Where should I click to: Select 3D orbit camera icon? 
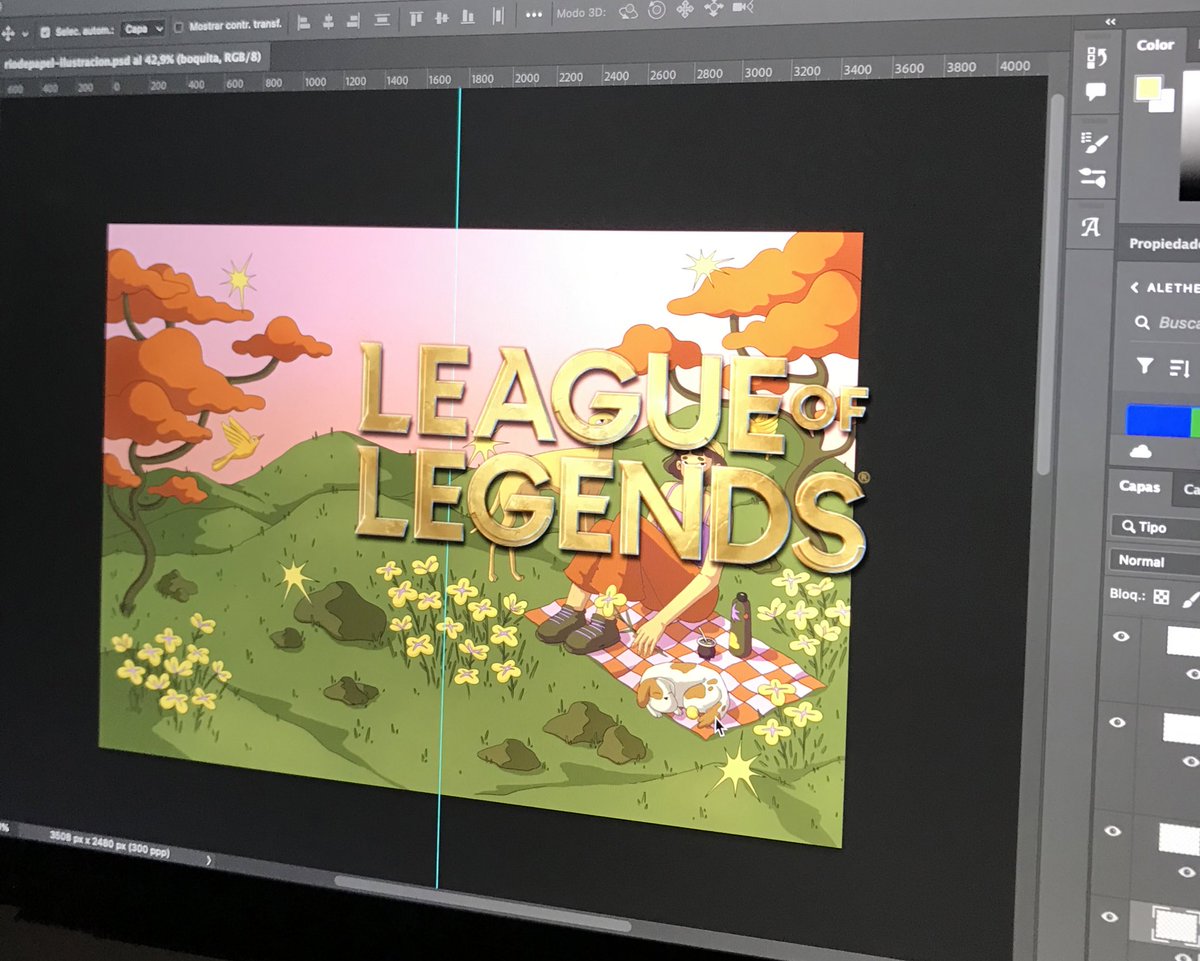pos(628,10)
